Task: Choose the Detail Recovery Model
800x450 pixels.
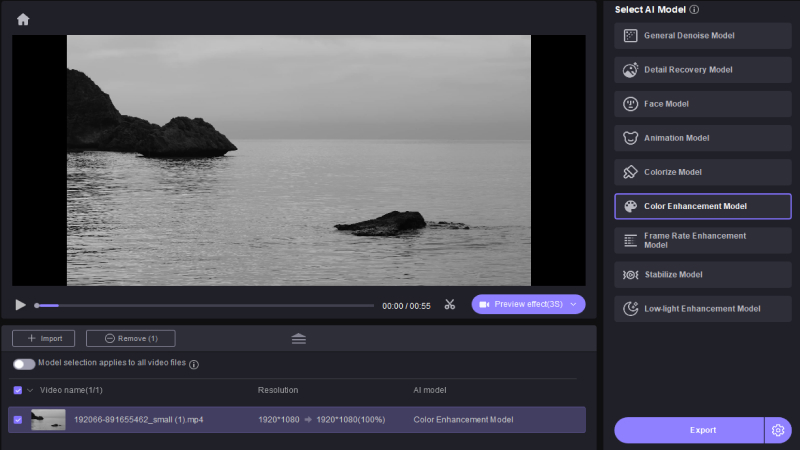Action: [702, 70]
